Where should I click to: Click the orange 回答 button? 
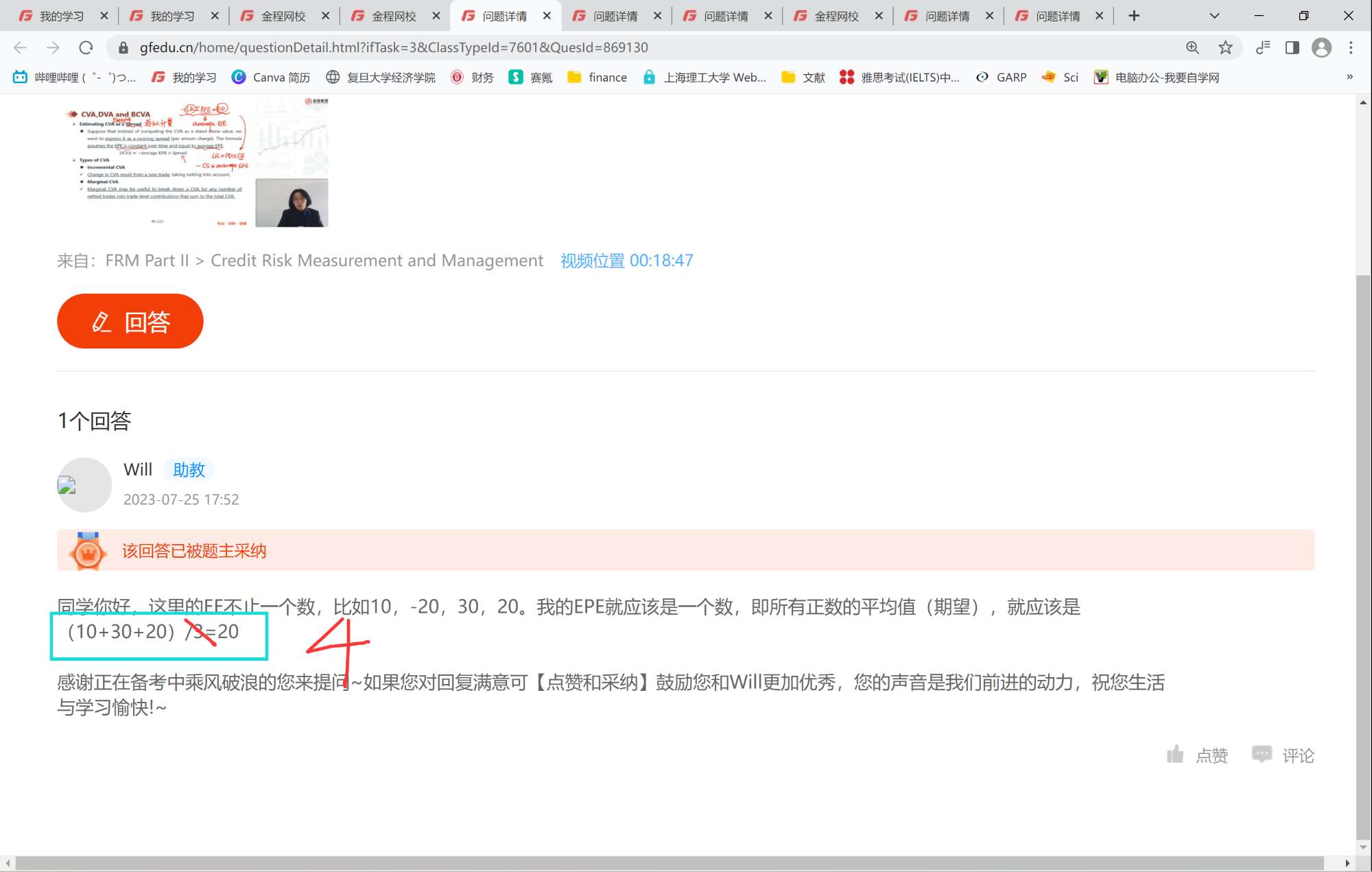click(x=130, y=321)
